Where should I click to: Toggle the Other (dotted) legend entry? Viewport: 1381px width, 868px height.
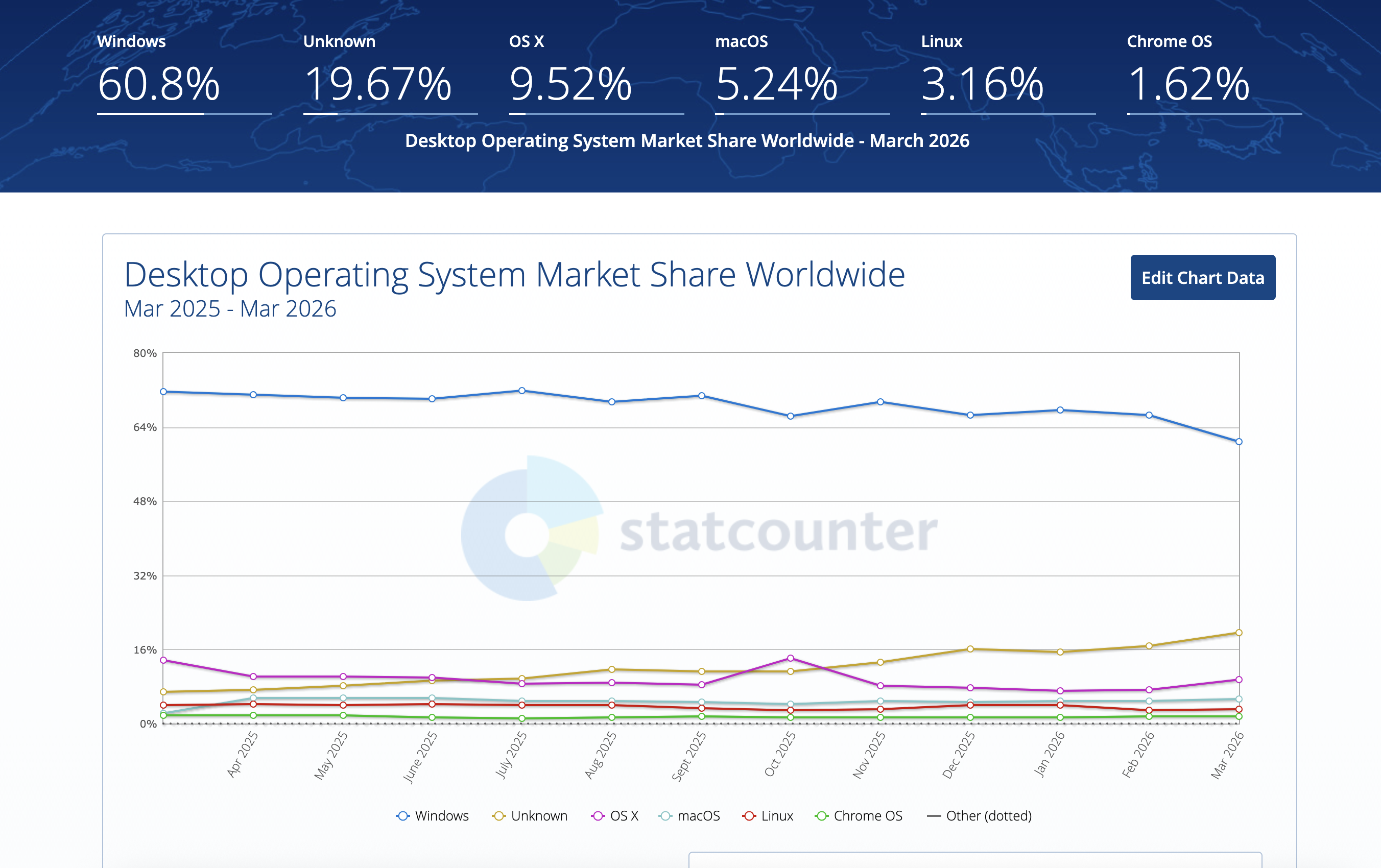pyautogui.click(x=979, y=816)
